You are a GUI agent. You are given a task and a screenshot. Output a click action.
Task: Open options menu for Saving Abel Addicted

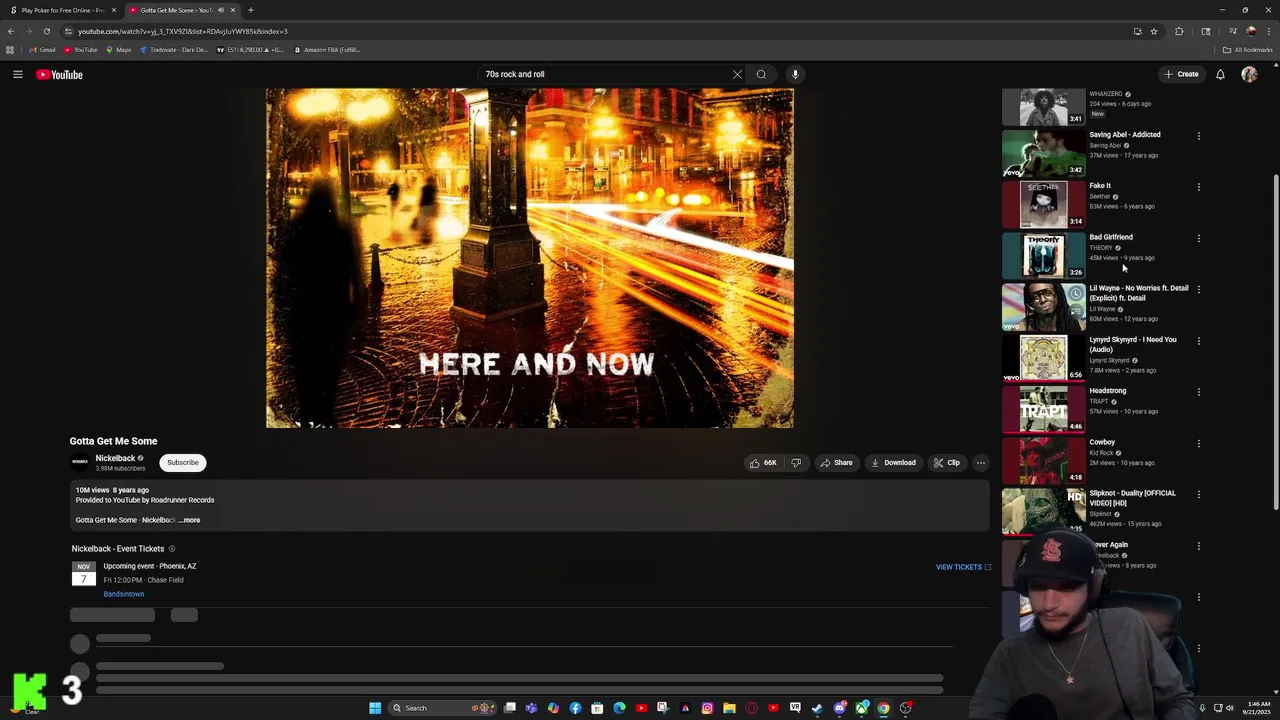pyautogui.click(x=1199, y=136)
